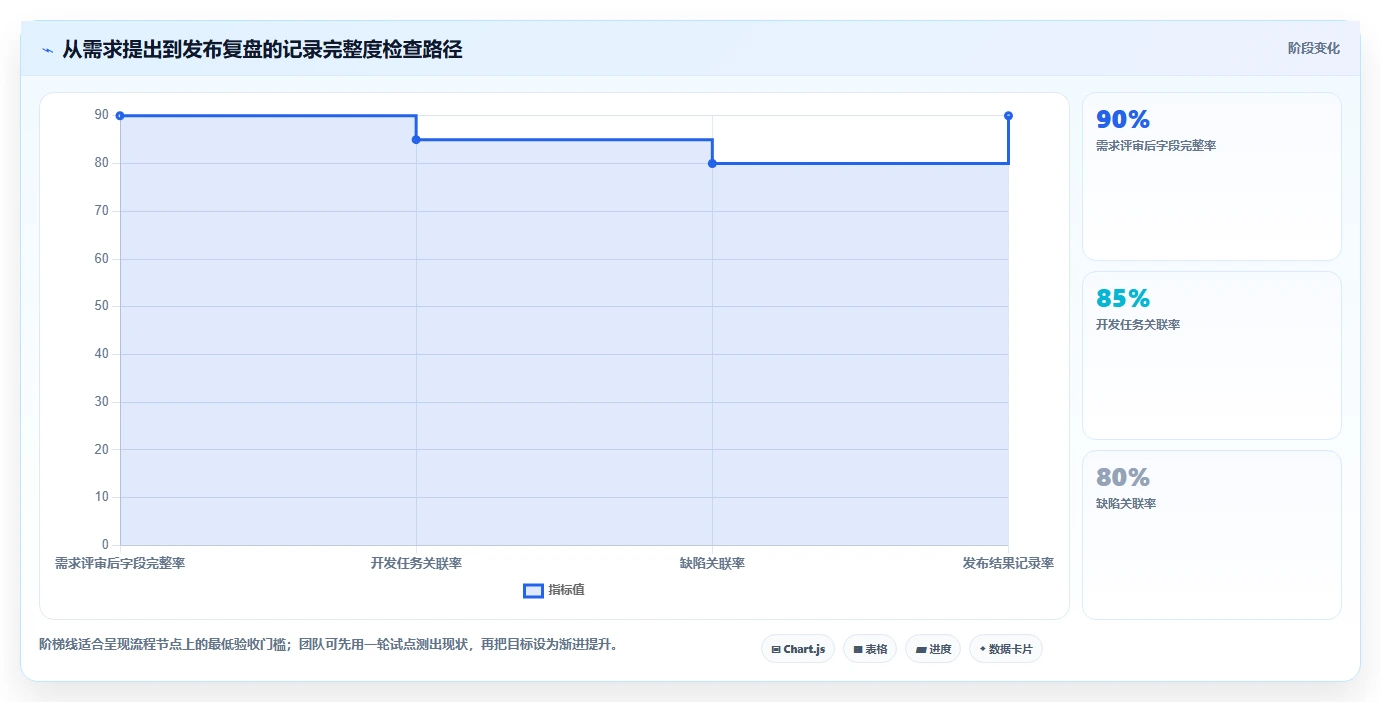Click the Chart.js chip
The image size is (1381, 702).
click(798, 649)
